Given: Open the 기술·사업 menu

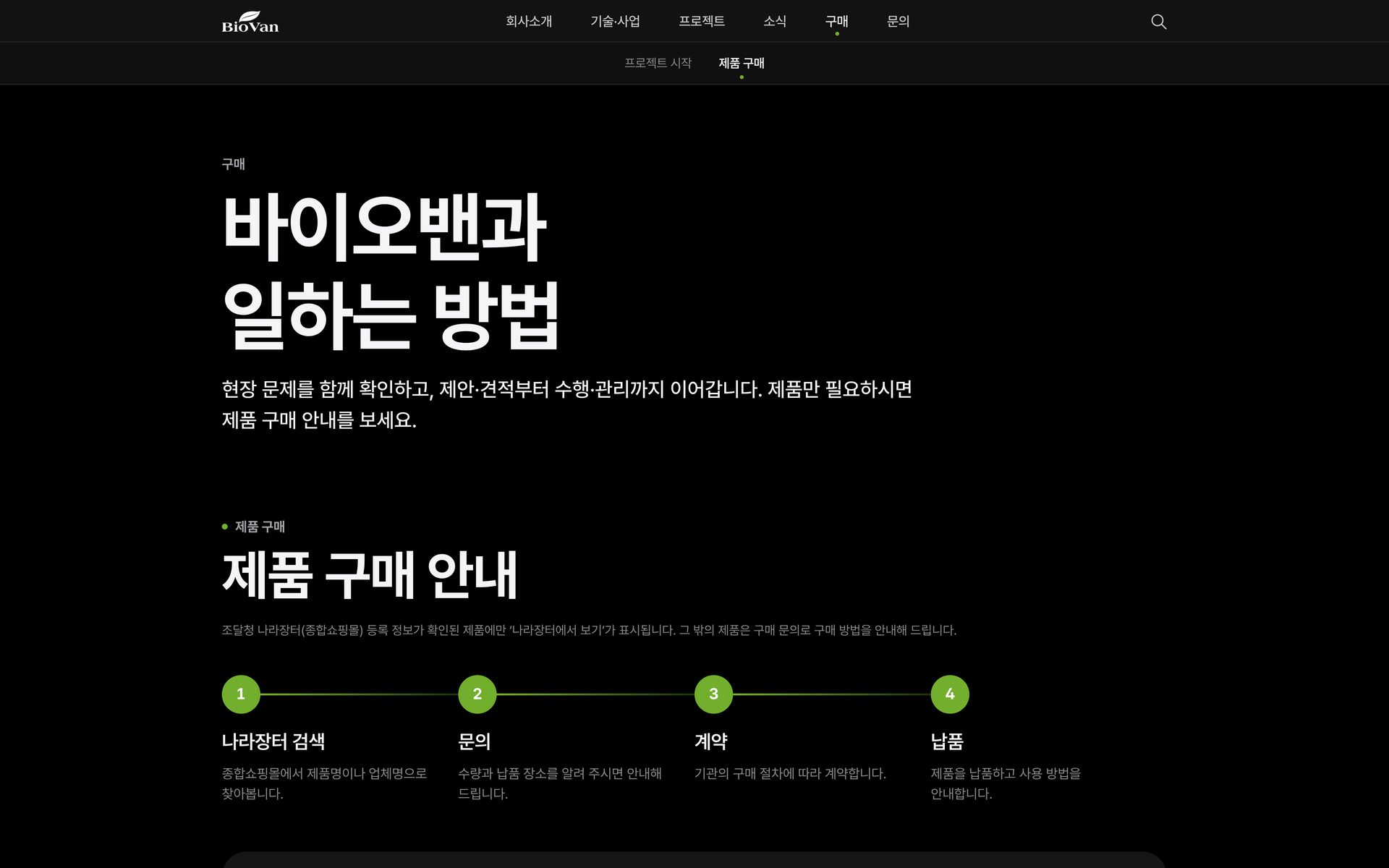Looking at the screenshot, I should [615, 22].
